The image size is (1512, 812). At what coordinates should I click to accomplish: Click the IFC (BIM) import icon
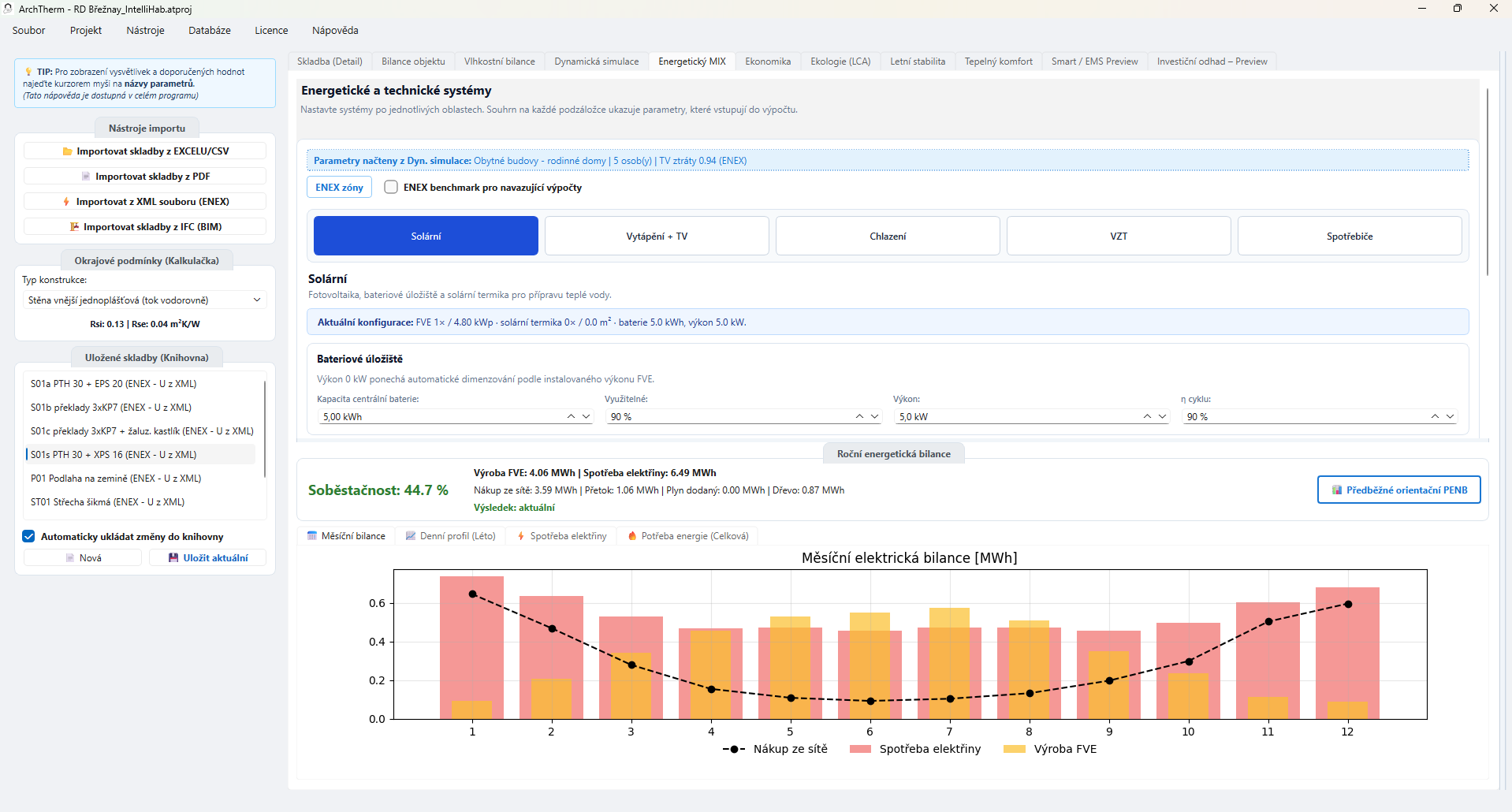coord(74,227)
